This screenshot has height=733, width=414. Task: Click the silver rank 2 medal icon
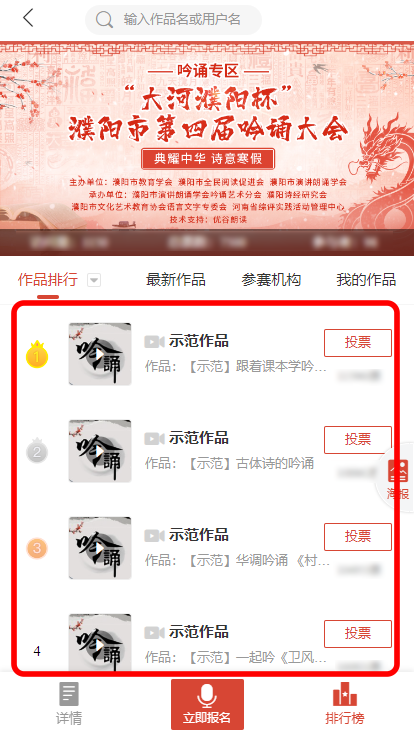click(x=37, y=451)
